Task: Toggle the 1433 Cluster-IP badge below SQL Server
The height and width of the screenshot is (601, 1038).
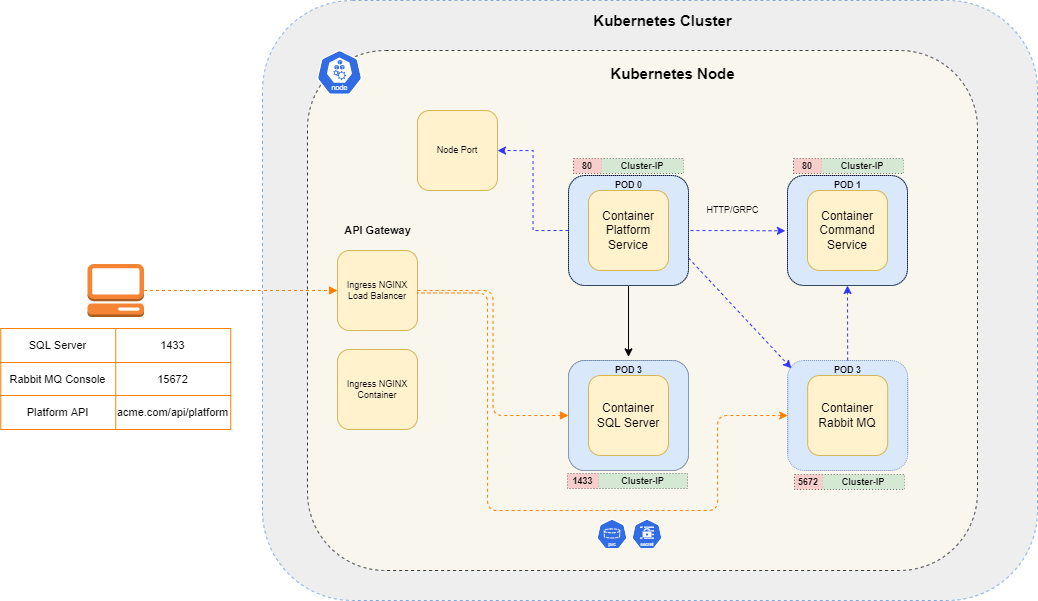Action: 628,481
